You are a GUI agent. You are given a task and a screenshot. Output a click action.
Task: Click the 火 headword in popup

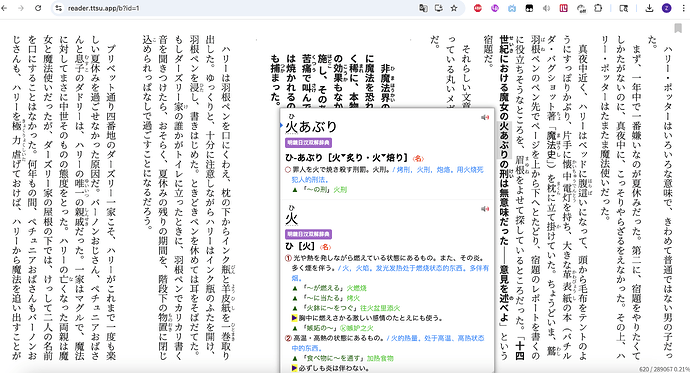291,219
